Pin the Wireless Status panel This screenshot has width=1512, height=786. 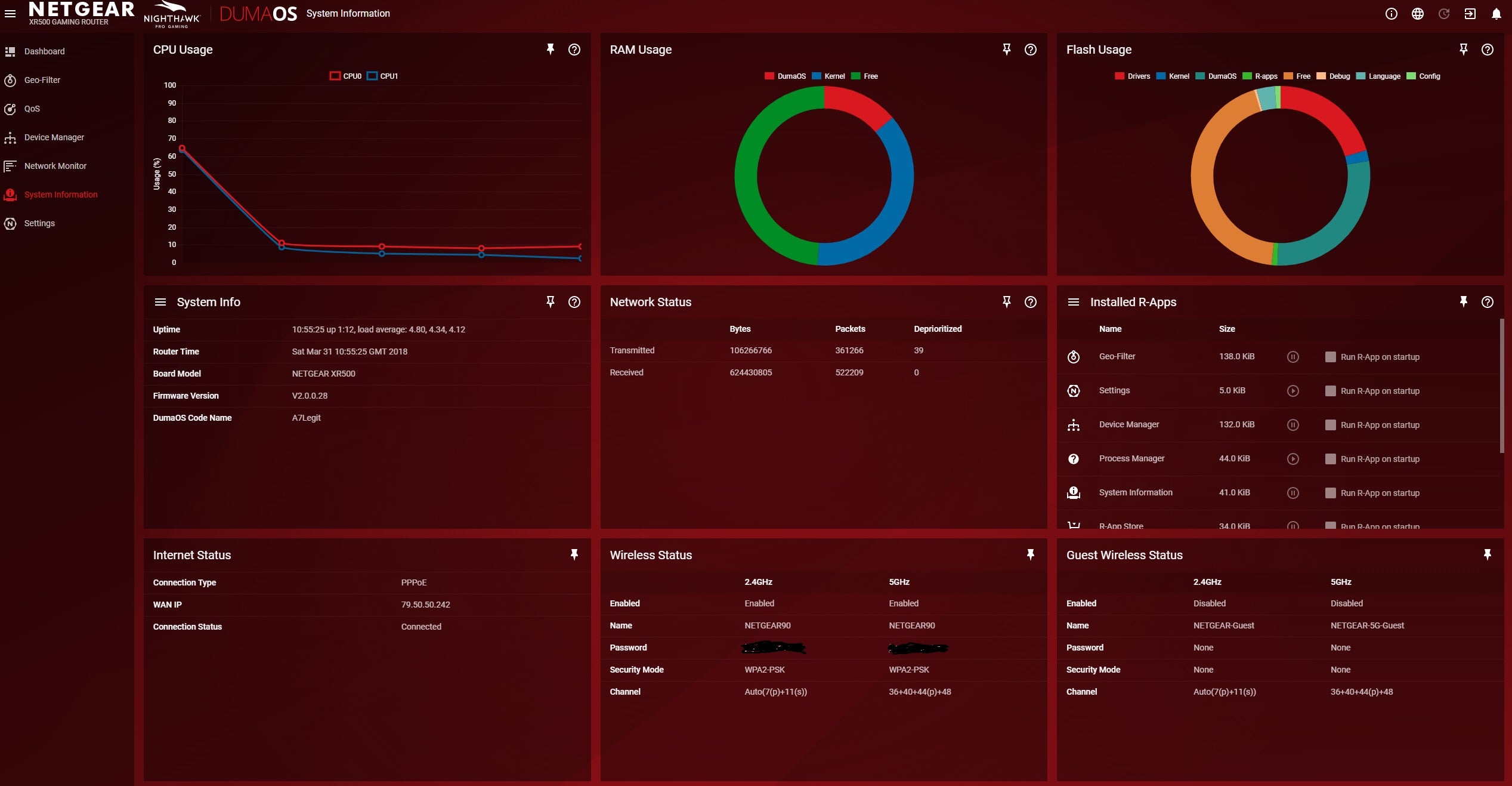(1030, 555)
